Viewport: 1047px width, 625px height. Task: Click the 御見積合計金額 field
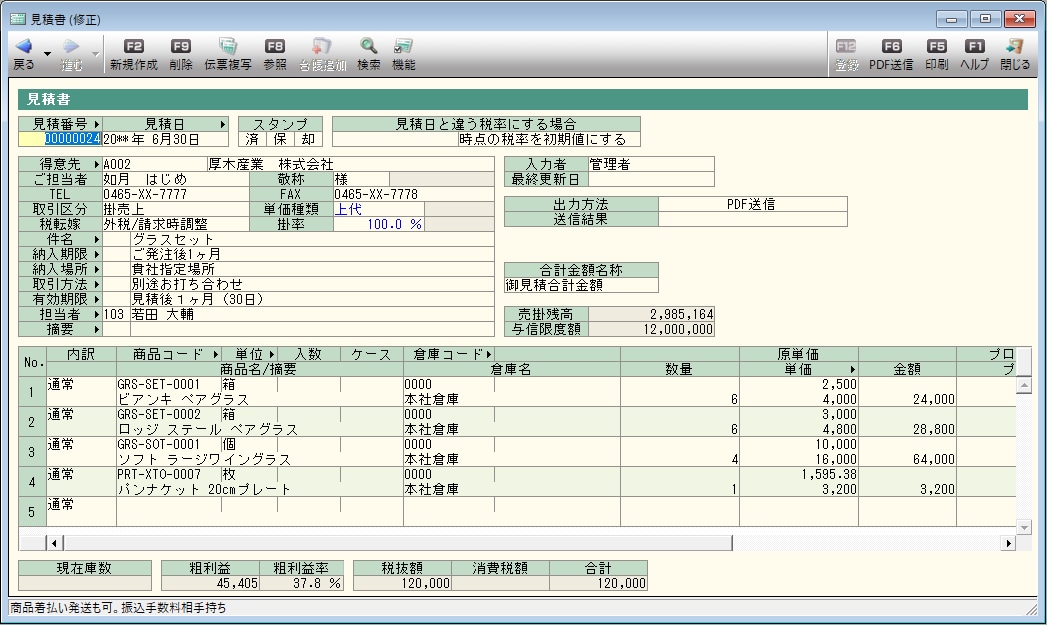pos(581,285)
